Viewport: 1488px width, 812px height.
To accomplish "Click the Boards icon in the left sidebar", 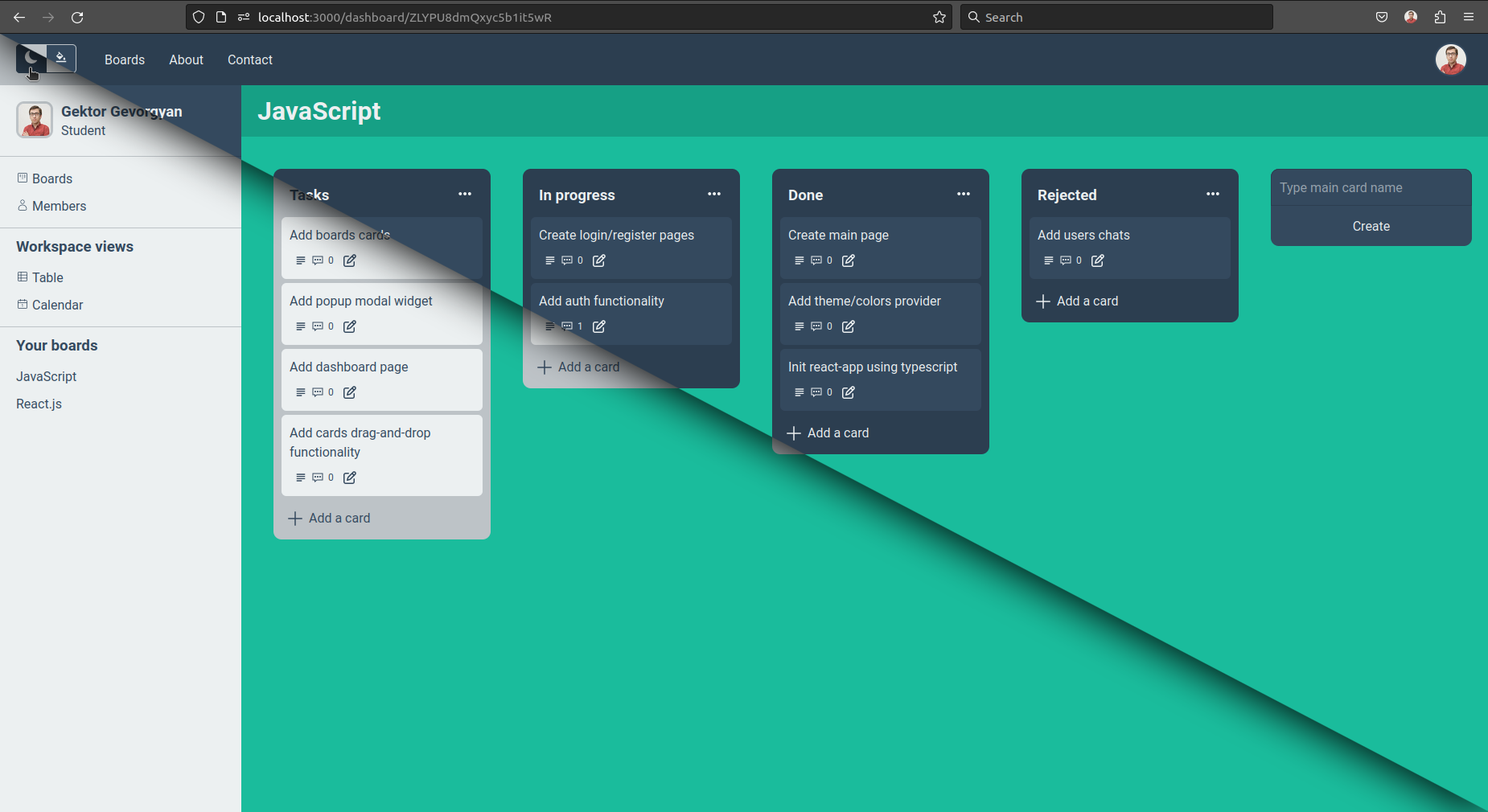I will 22,178.
